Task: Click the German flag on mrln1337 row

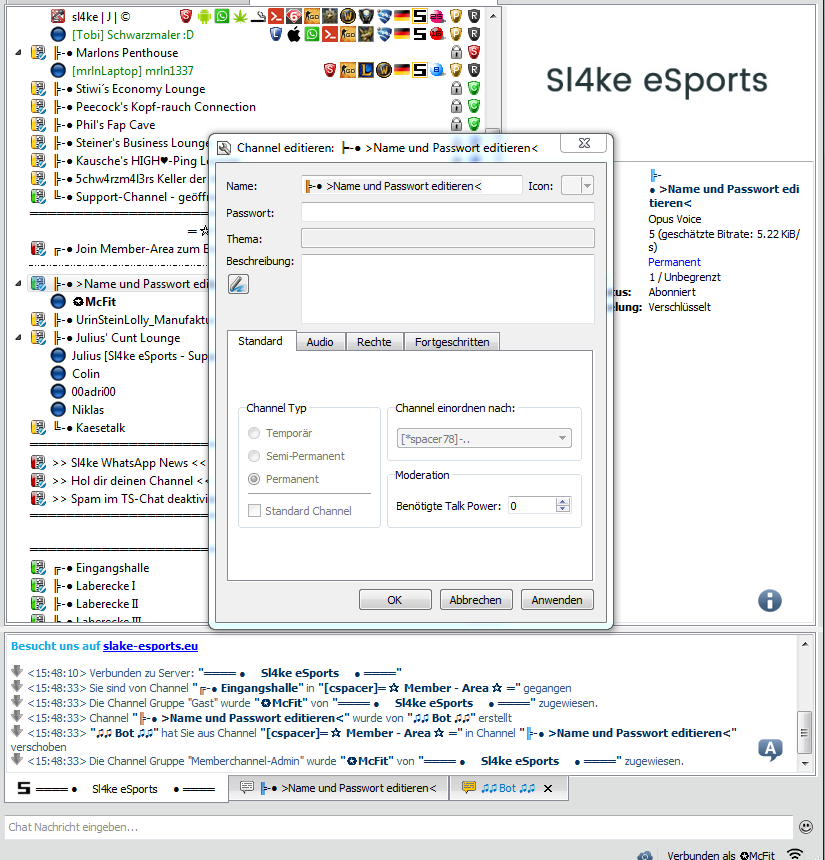Action: click(x=402, y=70)
